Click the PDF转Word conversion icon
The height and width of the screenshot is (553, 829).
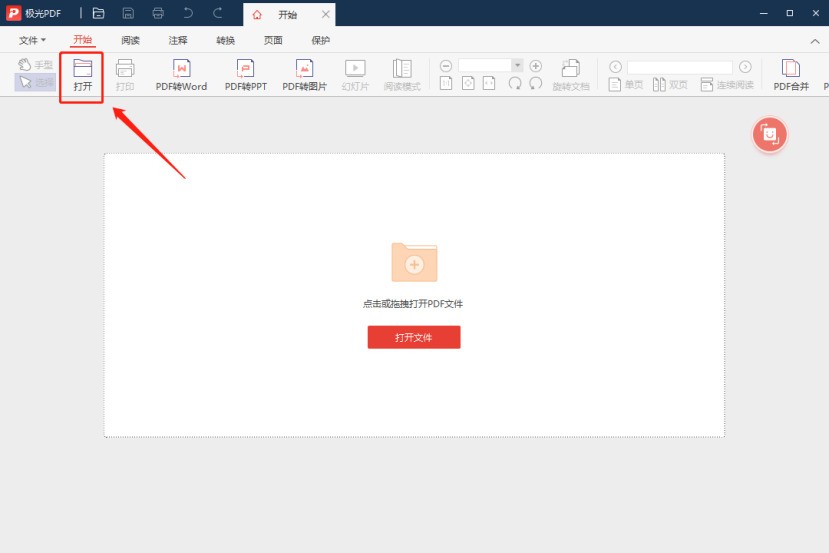[181, 74]
